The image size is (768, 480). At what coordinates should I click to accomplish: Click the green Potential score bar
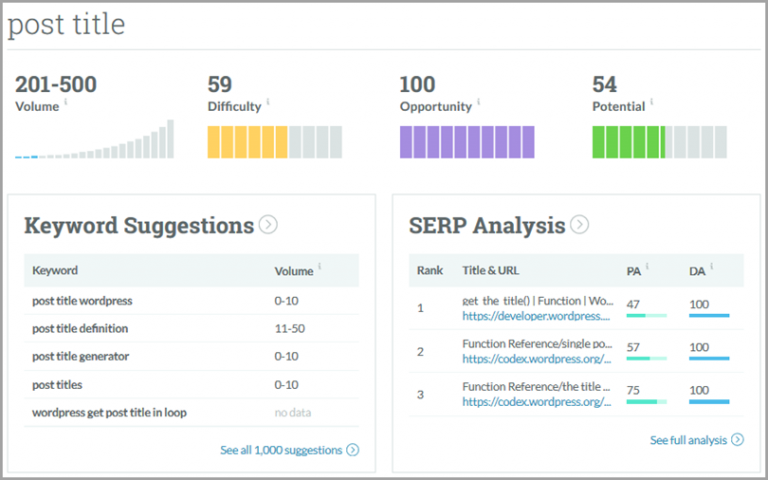[663, 142]
